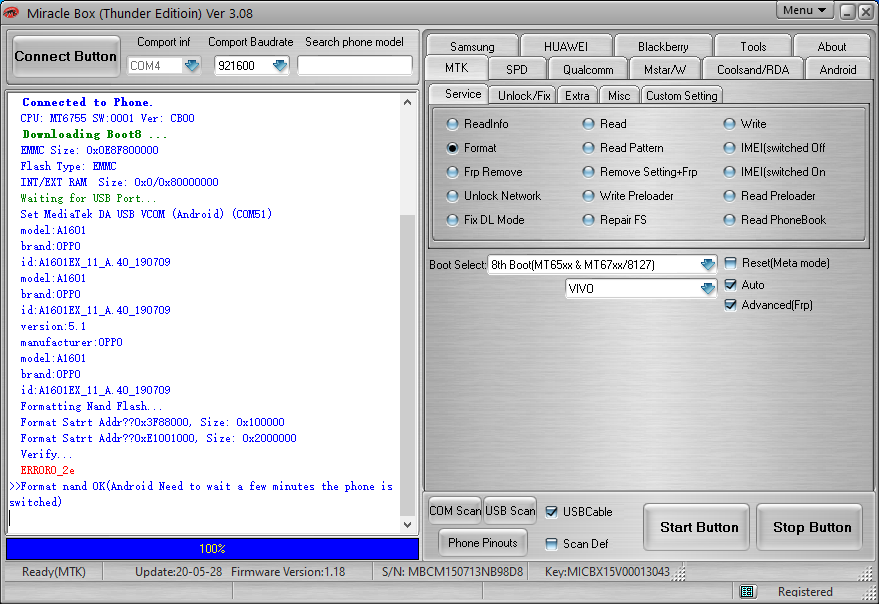Open the Unlock/Fix sub-tab
Image resolution: width=879 pixels, height=604 pixels.
(524, 95)
